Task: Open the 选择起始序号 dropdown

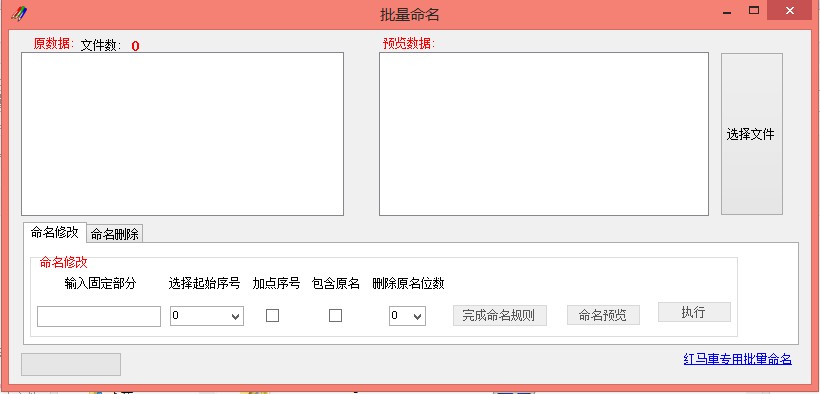Action: pyautogui.click(x=207, y=316)
